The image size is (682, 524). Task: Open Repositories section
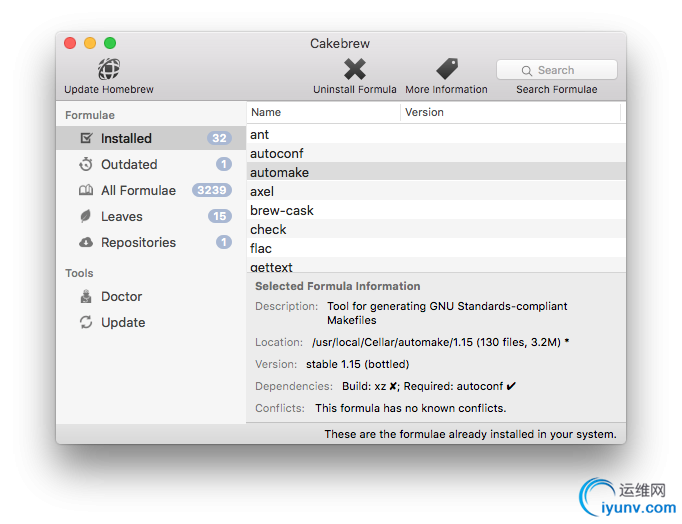pyautogui.click(x=151, y=242)
